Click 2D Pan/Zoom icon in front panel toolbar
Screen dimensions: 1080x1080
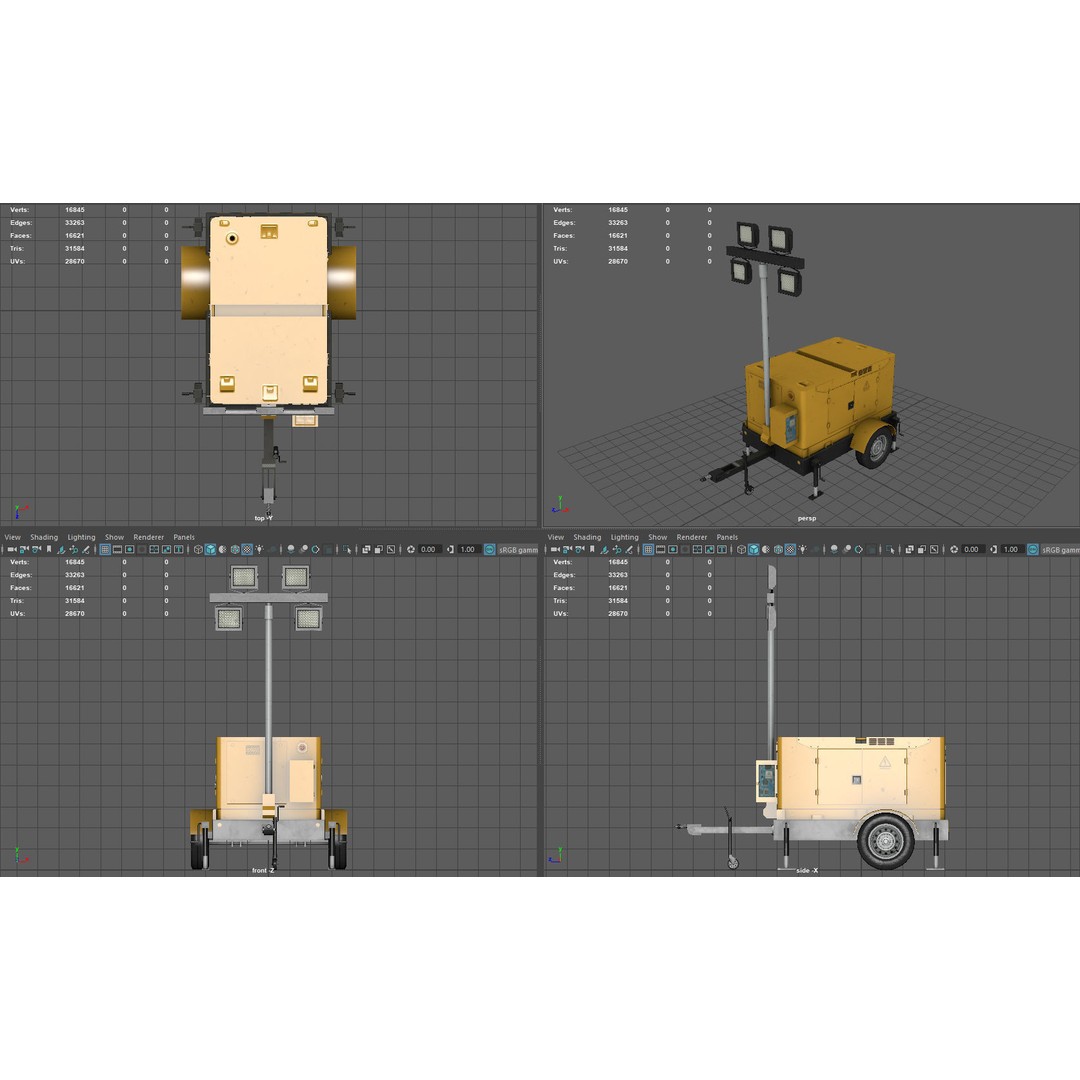[x=74, y=549]
